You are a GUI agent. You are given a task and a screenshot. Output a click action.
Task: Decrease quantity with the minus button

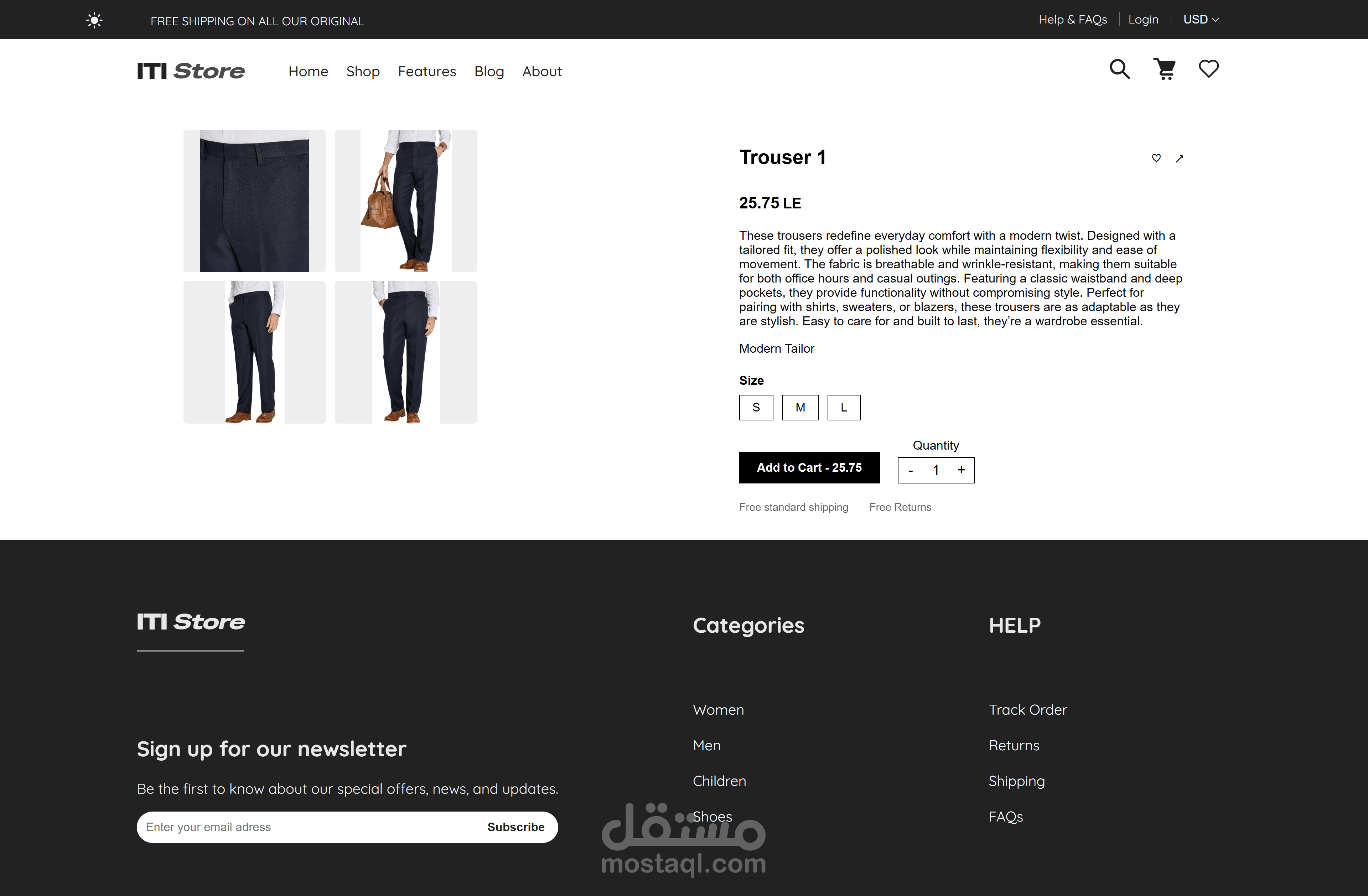[911, 471]
